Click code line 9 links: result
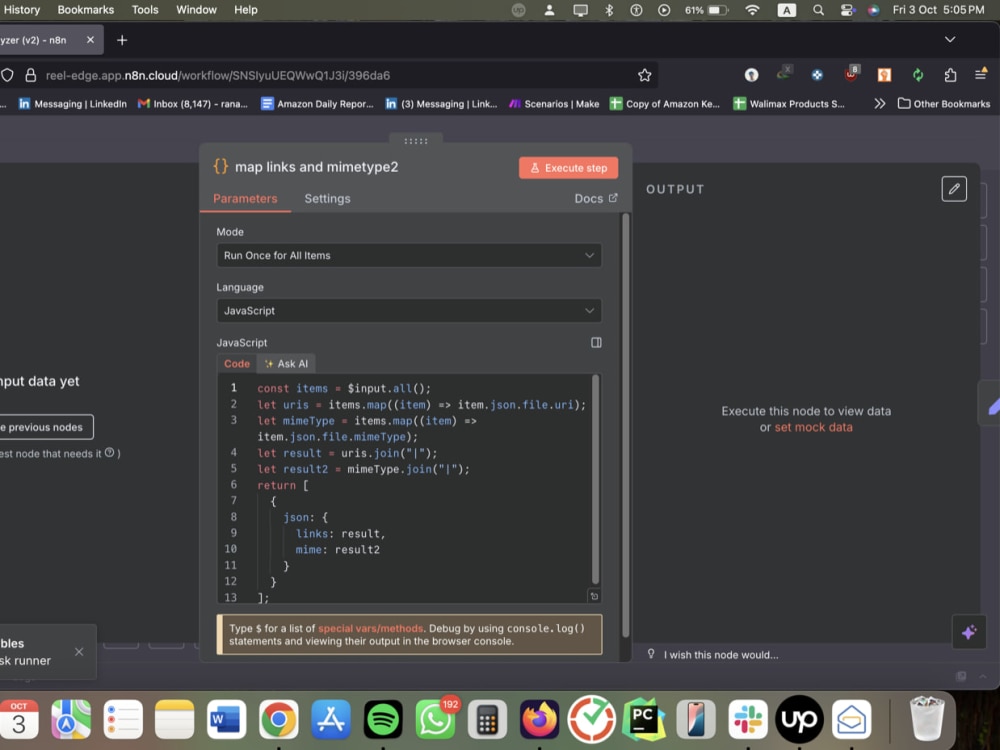The height and width of the screenshot is (750, 1000). point(341,533)
